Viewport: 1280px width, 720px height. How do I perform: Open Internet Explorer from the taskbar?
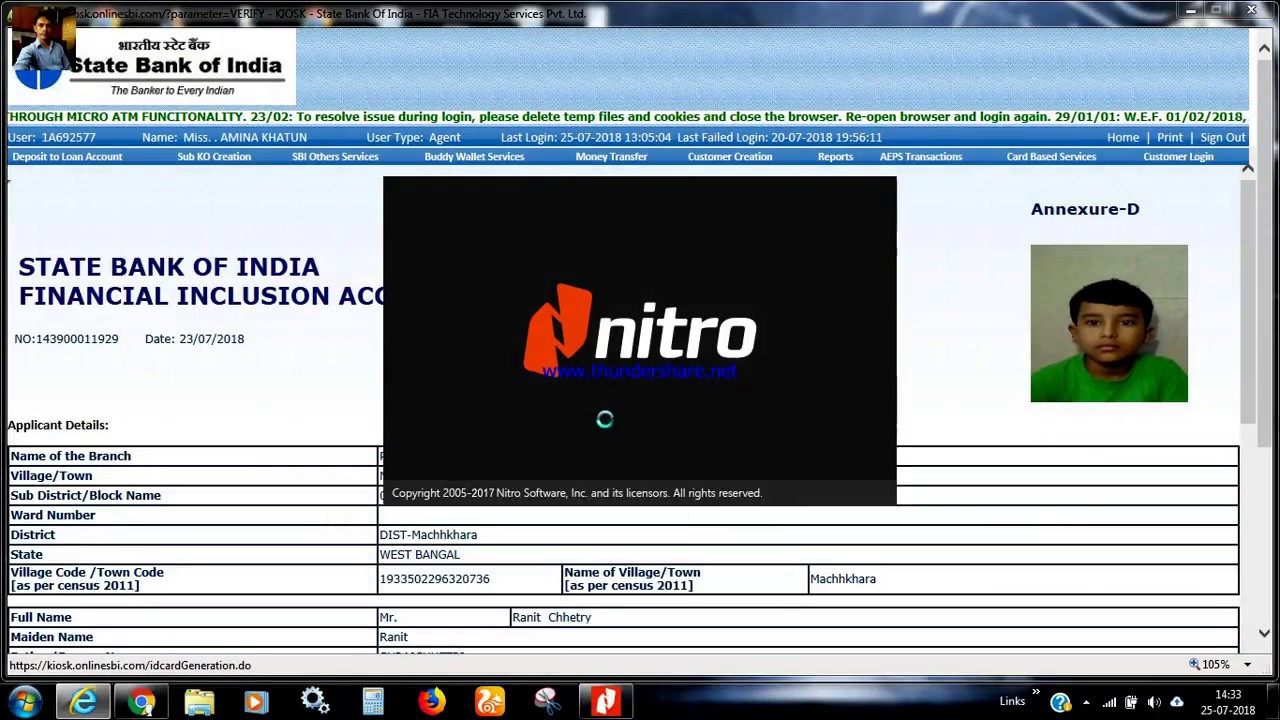(x=83, y=702)
